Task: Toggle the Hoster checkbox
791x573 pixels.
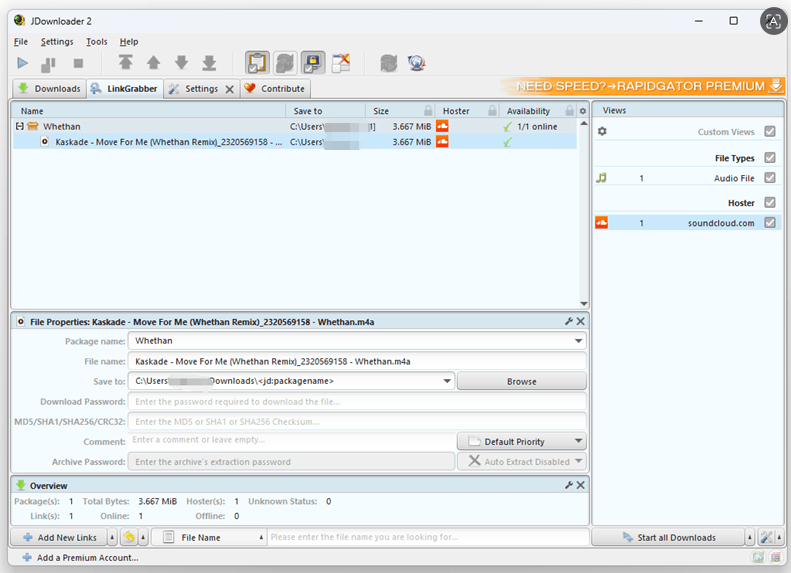Action: [x=770, y=202]
